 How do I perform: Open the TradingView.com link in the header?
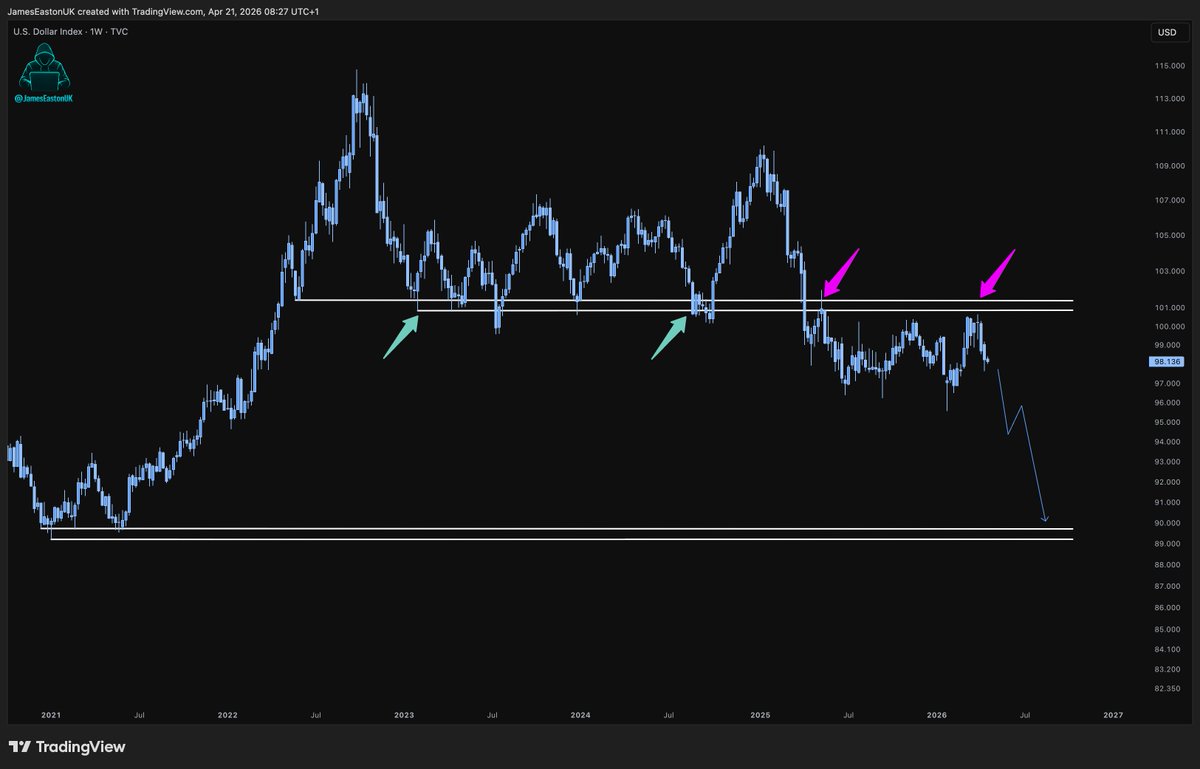(x=165, y=9)
